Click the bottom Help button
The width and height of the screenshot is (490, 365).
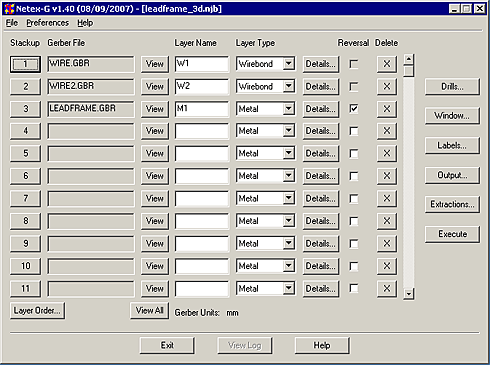tap(322, 346)
